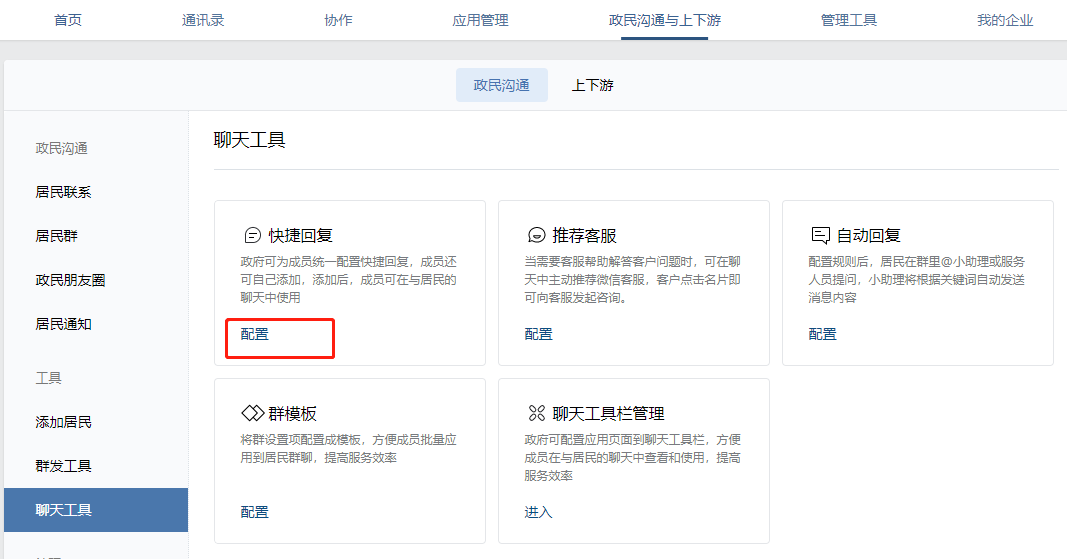Select 聊天工具 in the sidebar
This screenshot has width=1067, height=559.
coord(96,510)
